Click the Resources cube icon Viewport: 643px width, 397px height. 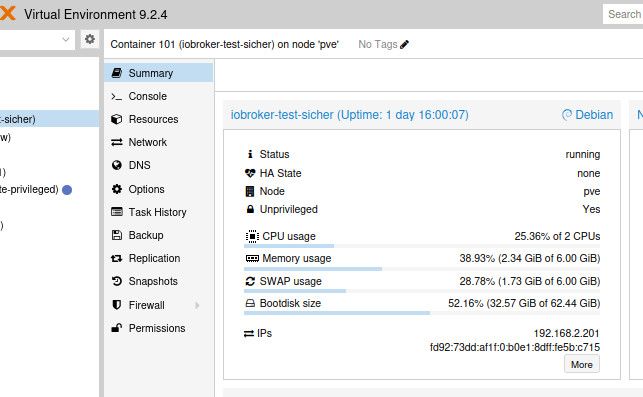coord(116,119)
